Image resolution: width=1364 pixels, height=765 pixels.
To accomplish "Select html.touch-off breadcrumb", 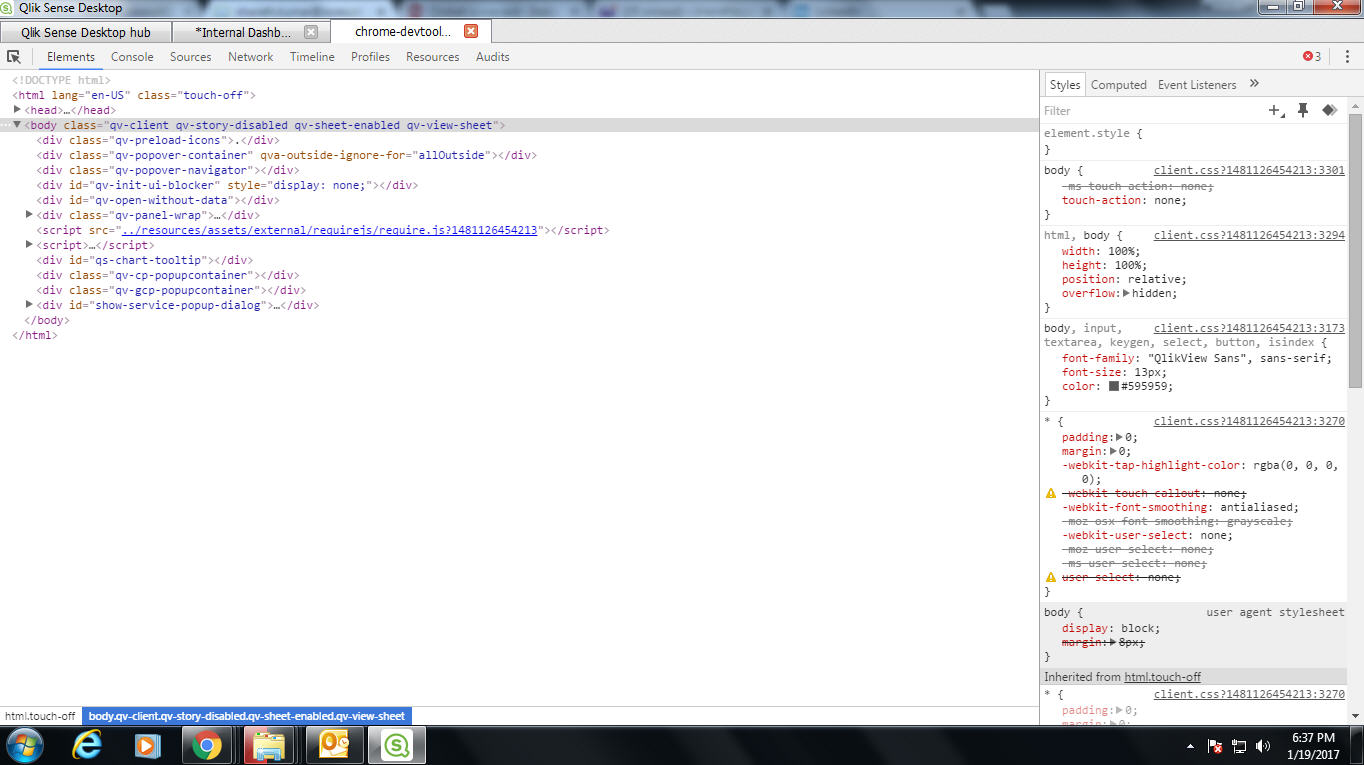I will (x=40, y=716).
